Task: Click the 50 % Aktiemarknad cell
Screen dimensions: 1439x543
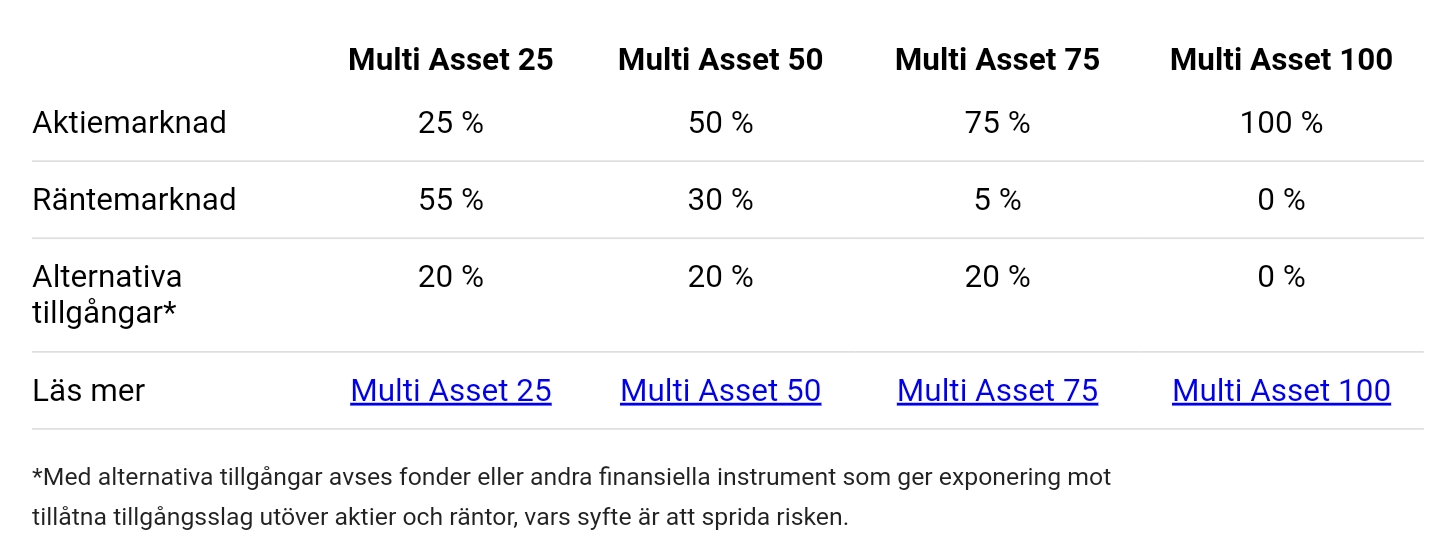Action: (x=720, y=123)
